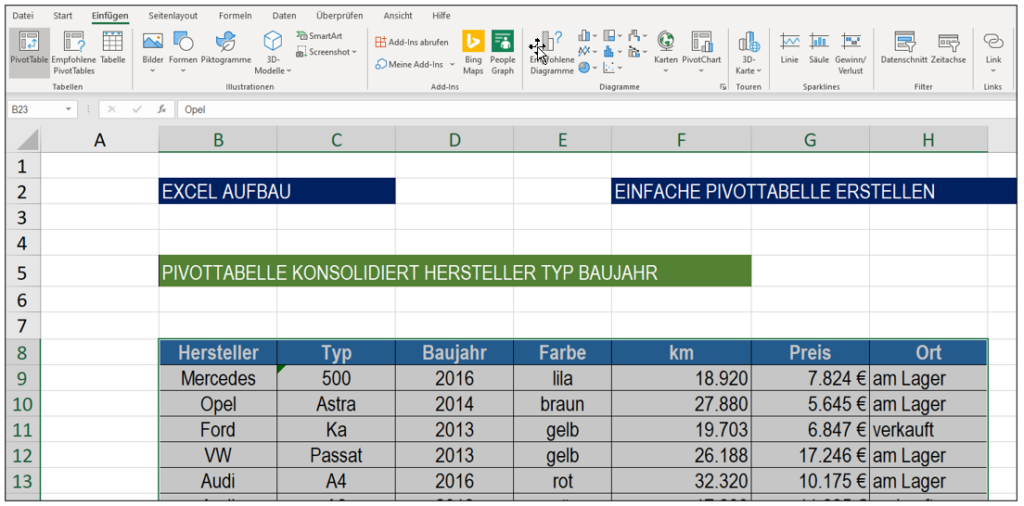The image size is (1024, 506).
Task: Switch to the Formeln tab
Action: tap(235, 15)
